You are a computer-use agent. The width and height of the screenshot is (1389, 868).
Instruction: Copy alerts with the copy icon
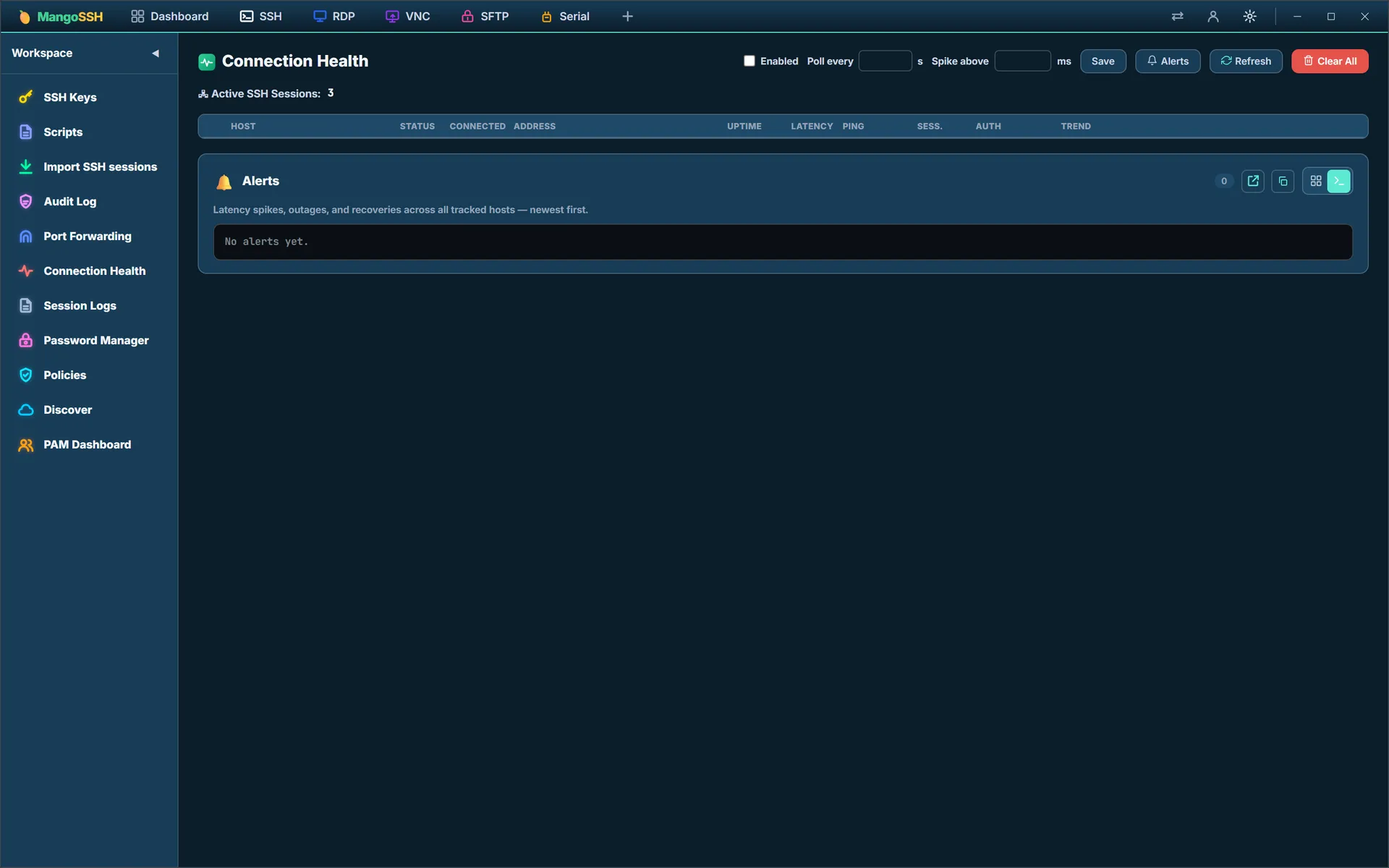(1283, 181)
